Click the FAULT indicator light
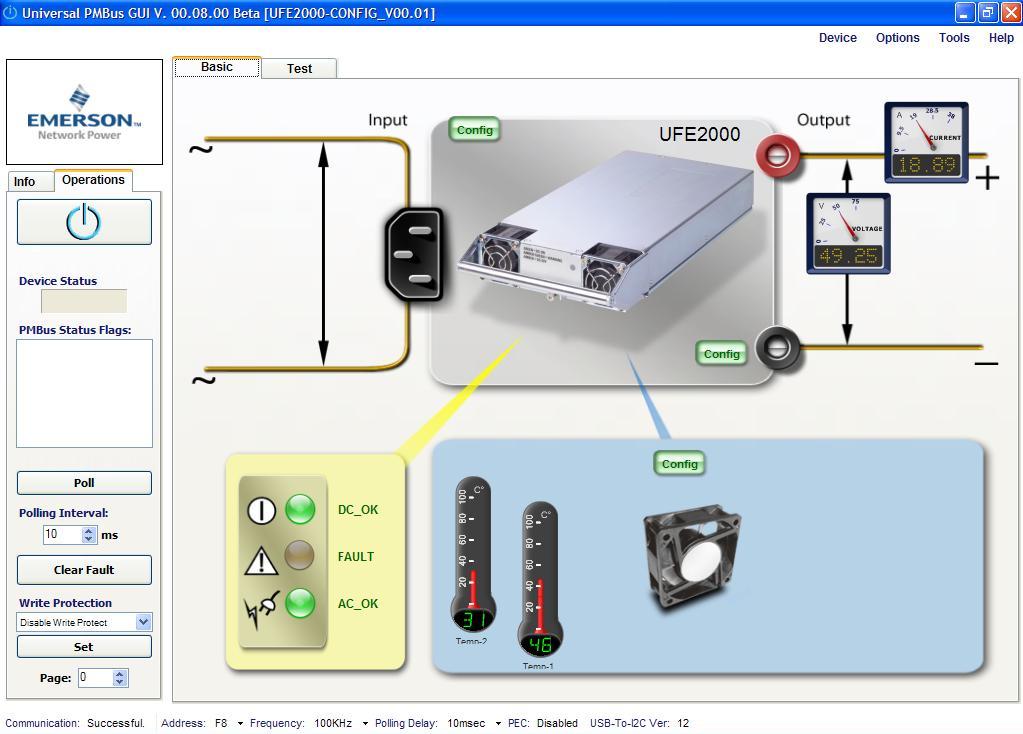This screenshot has height=734, width=1023. click(300, 556)
